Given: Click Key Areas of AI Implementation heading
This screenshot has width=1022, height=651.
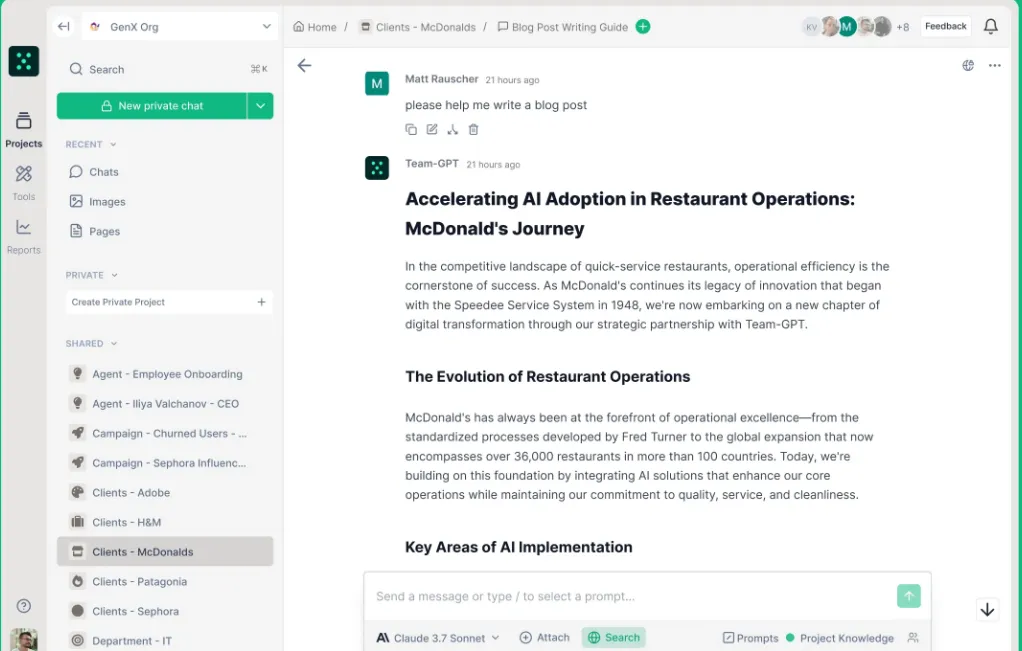Looking at the screenshot, I should tap(519, 547).
